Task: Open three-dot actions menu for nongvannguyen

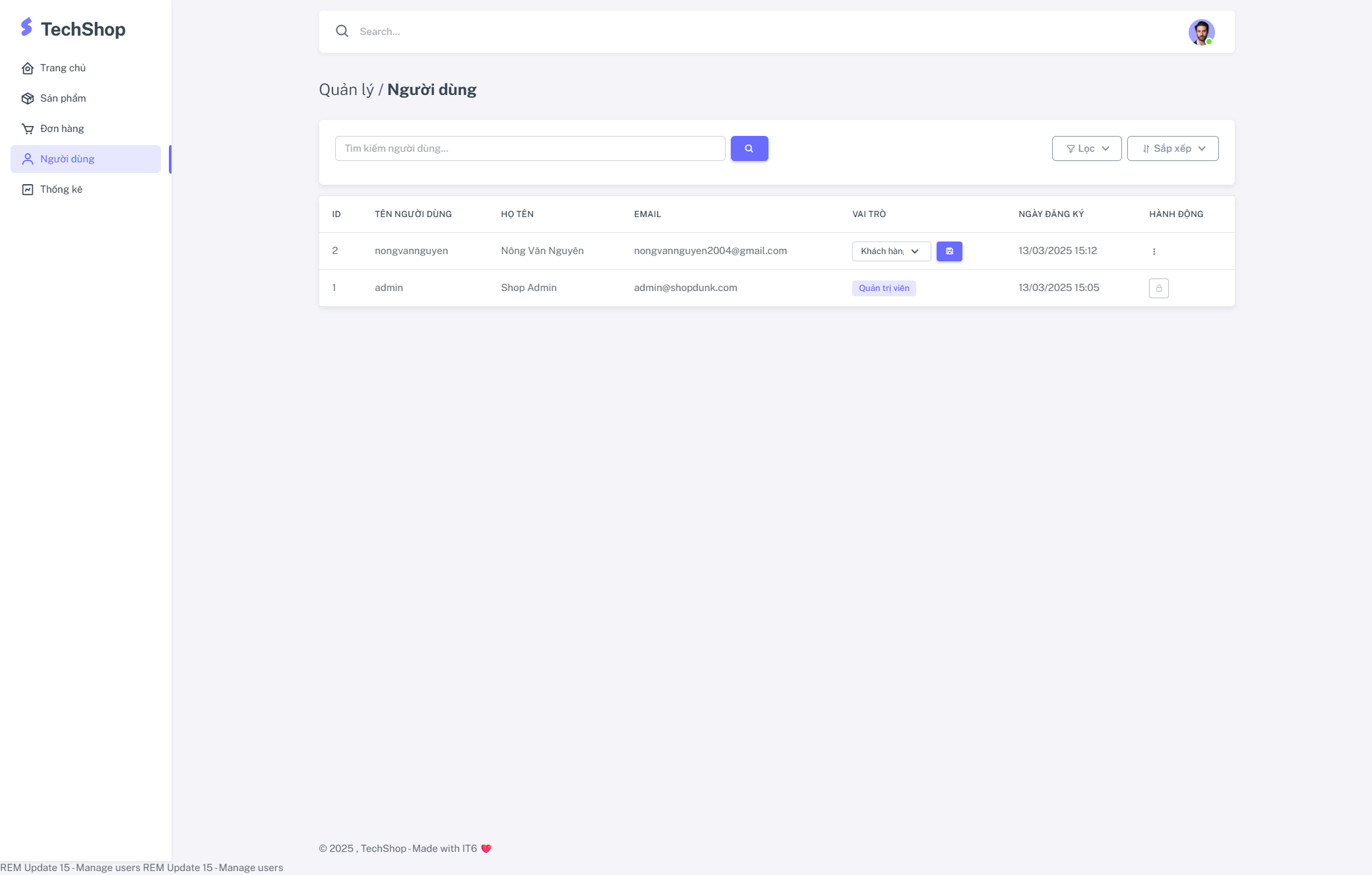Action: (1154, 251)
